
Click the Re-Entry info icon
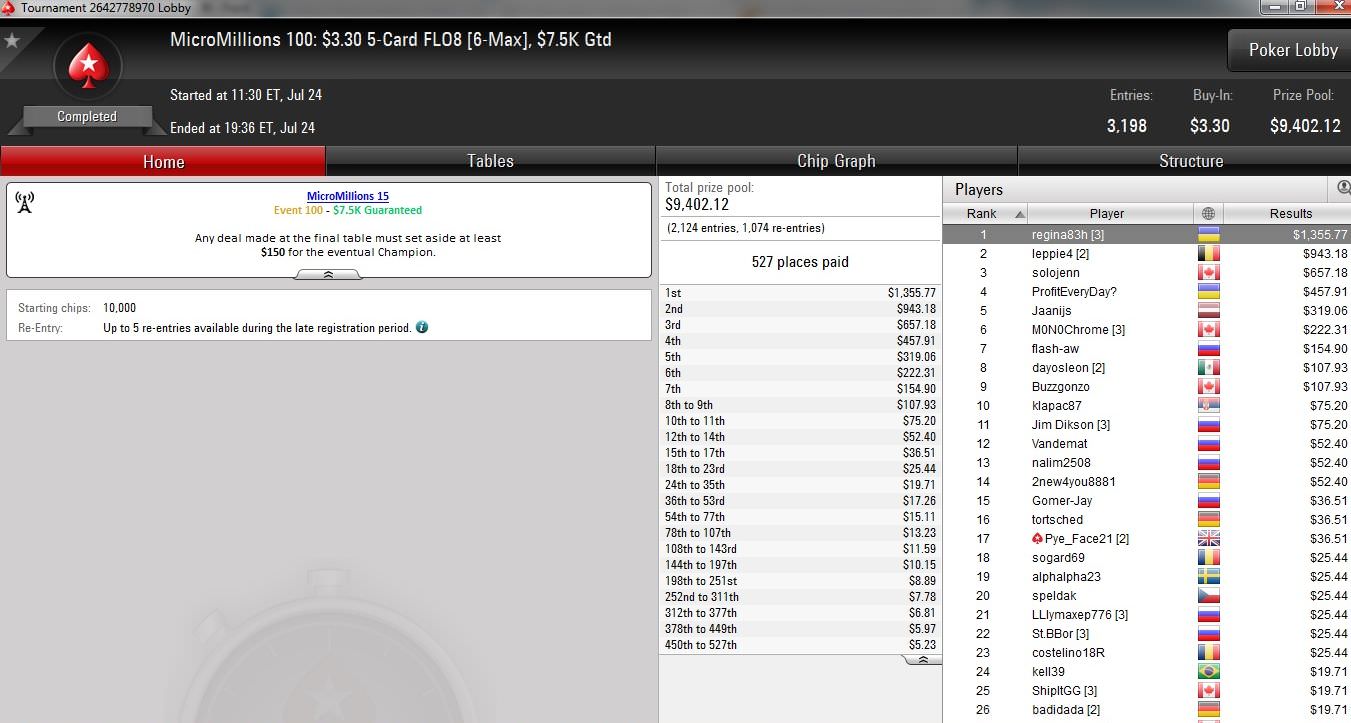click(x=422, y=327)
